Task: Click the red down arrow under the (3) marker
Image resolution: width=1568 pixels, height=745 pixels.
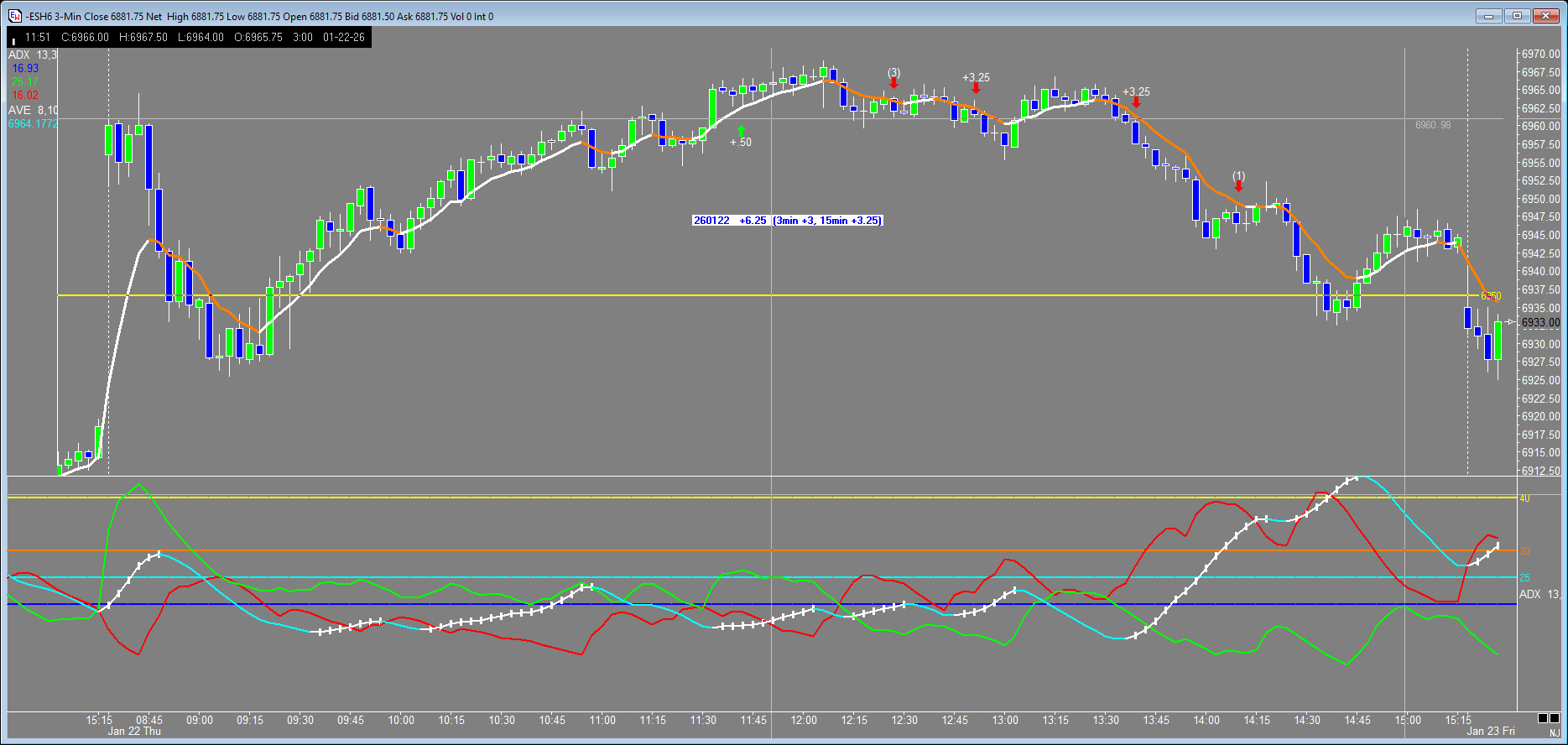Action: (x=894, y=83)
